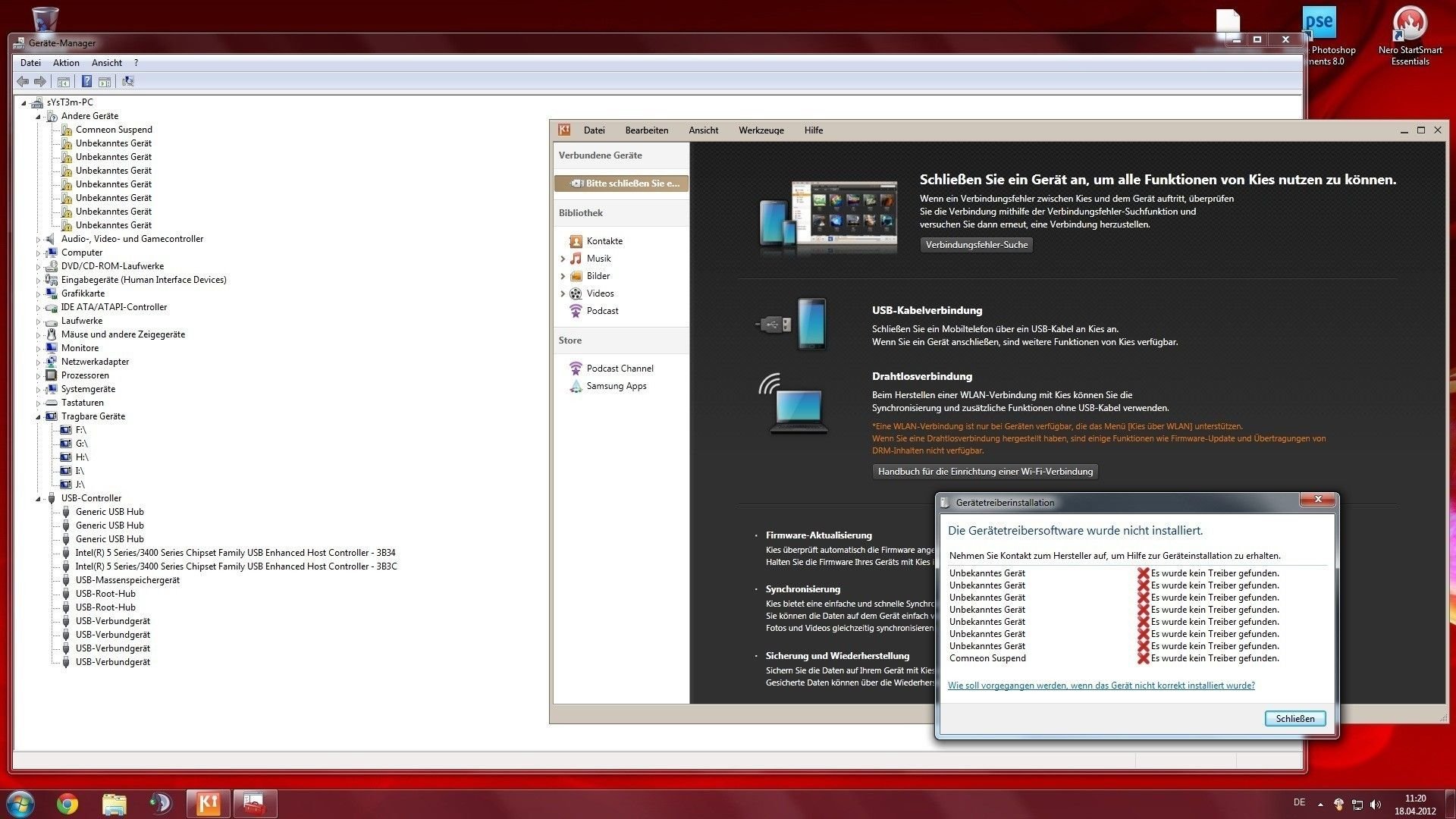Expand Videos in Kies library sidebar
This screenshot has width=1456, height=819.
tap(563, 293)
